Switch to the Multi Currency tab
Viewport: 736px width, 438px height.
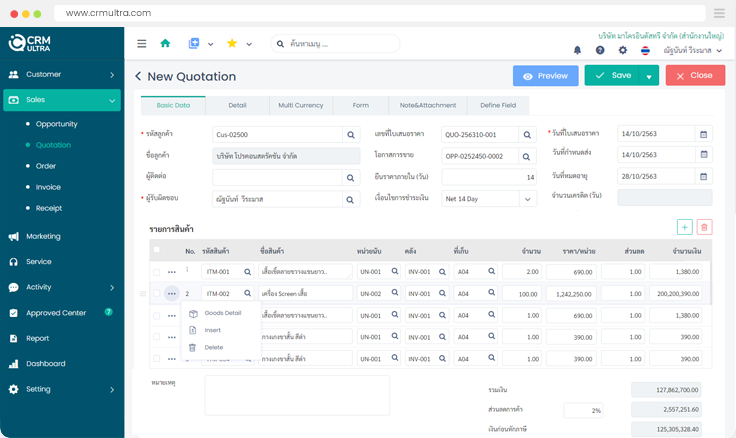pos(301,106)
